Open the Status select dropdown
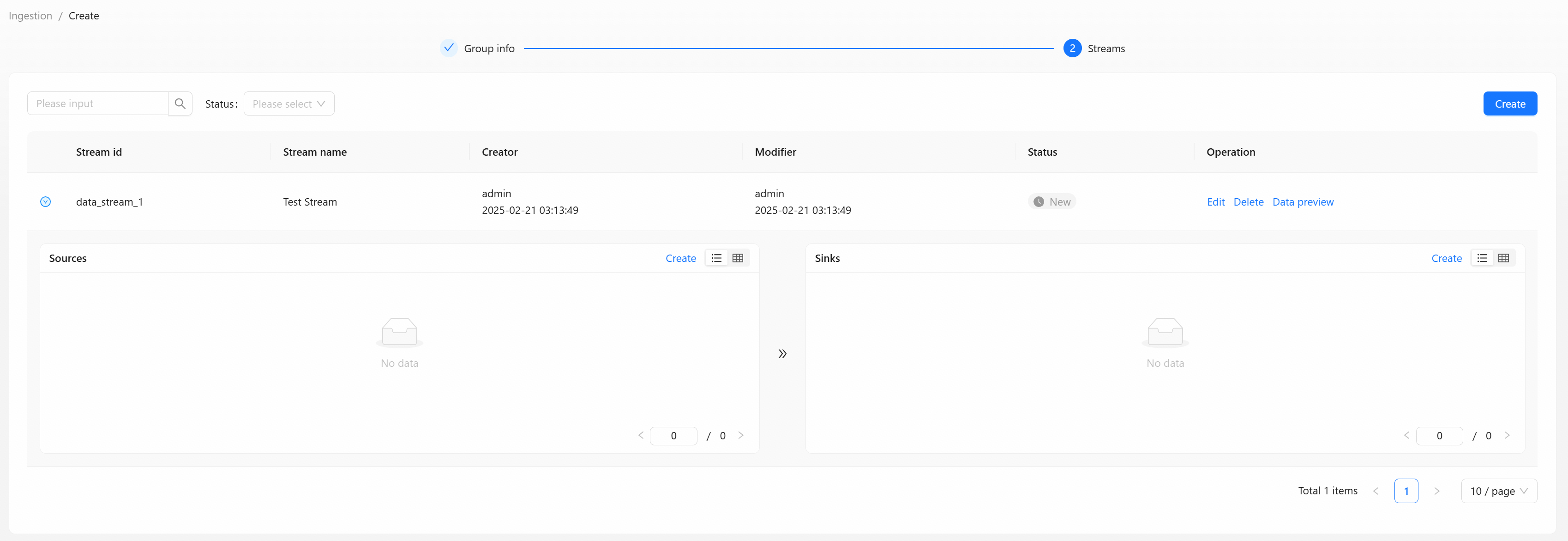This screenshot has width=1568, height=541. click(288, 103)
